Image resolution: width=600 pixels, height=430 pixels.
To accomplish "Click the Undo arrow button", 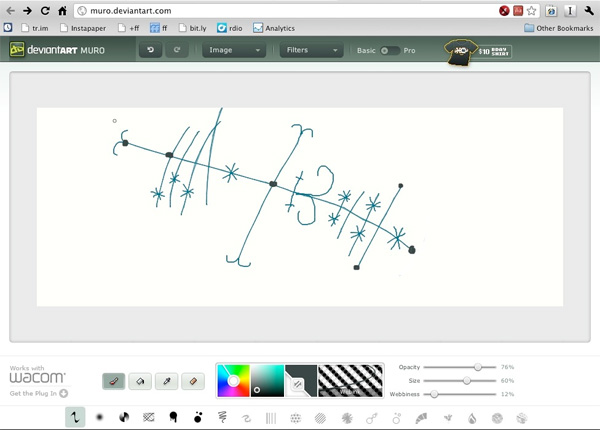I will click(151, 50).
